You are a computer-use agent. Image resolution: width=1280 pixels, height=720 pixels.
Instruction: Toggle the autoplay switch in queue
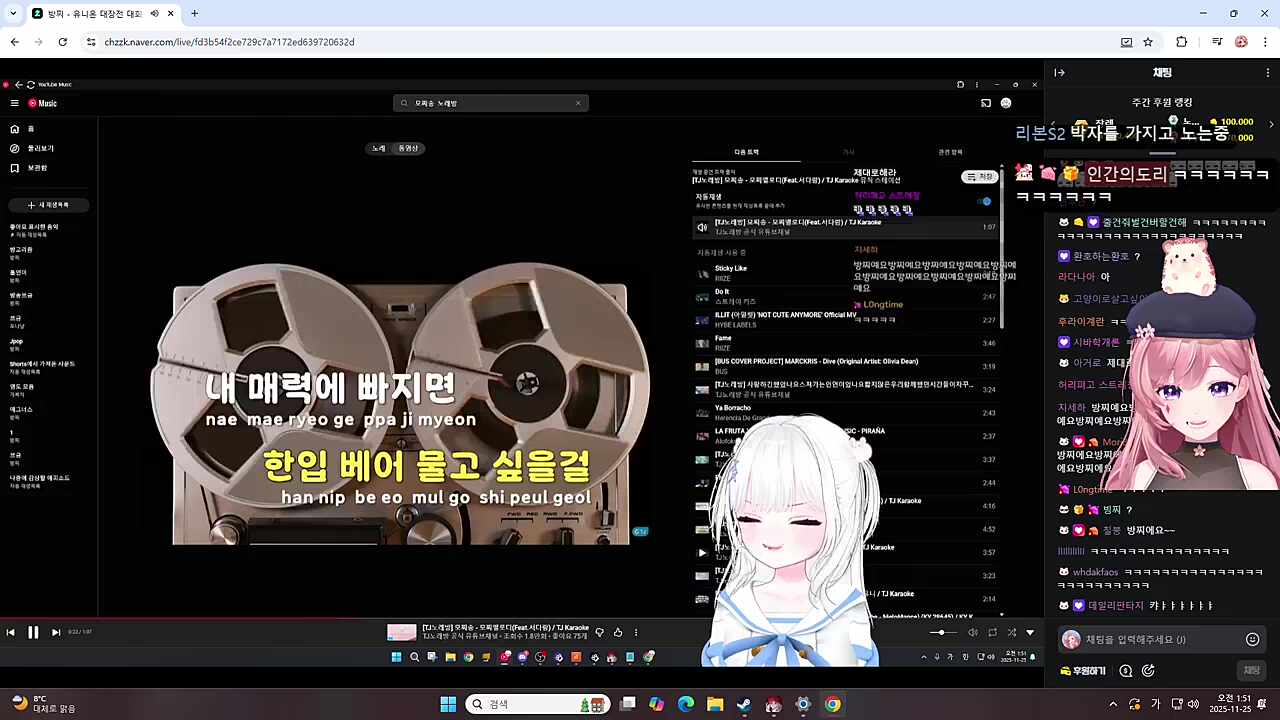click(983, 201)
